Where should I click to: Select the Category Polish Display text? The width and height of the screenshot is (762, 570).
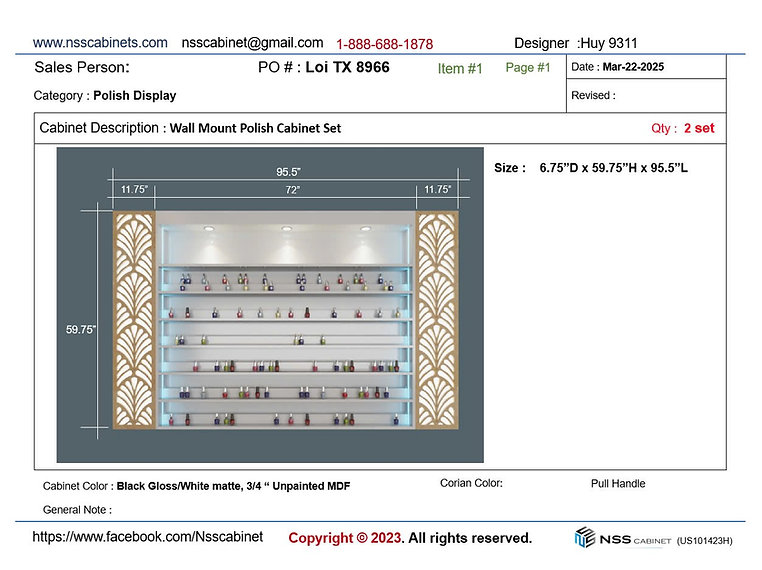[105, 95]
